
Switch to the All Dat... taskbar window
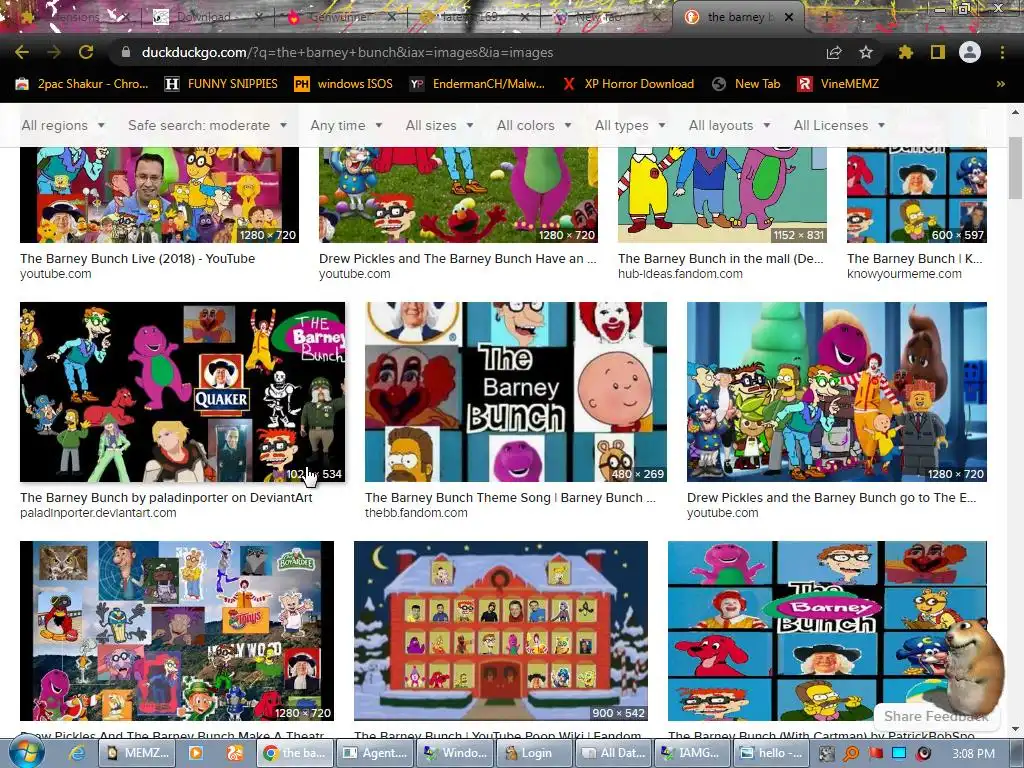pyautogui.click(x=614, y=753)
